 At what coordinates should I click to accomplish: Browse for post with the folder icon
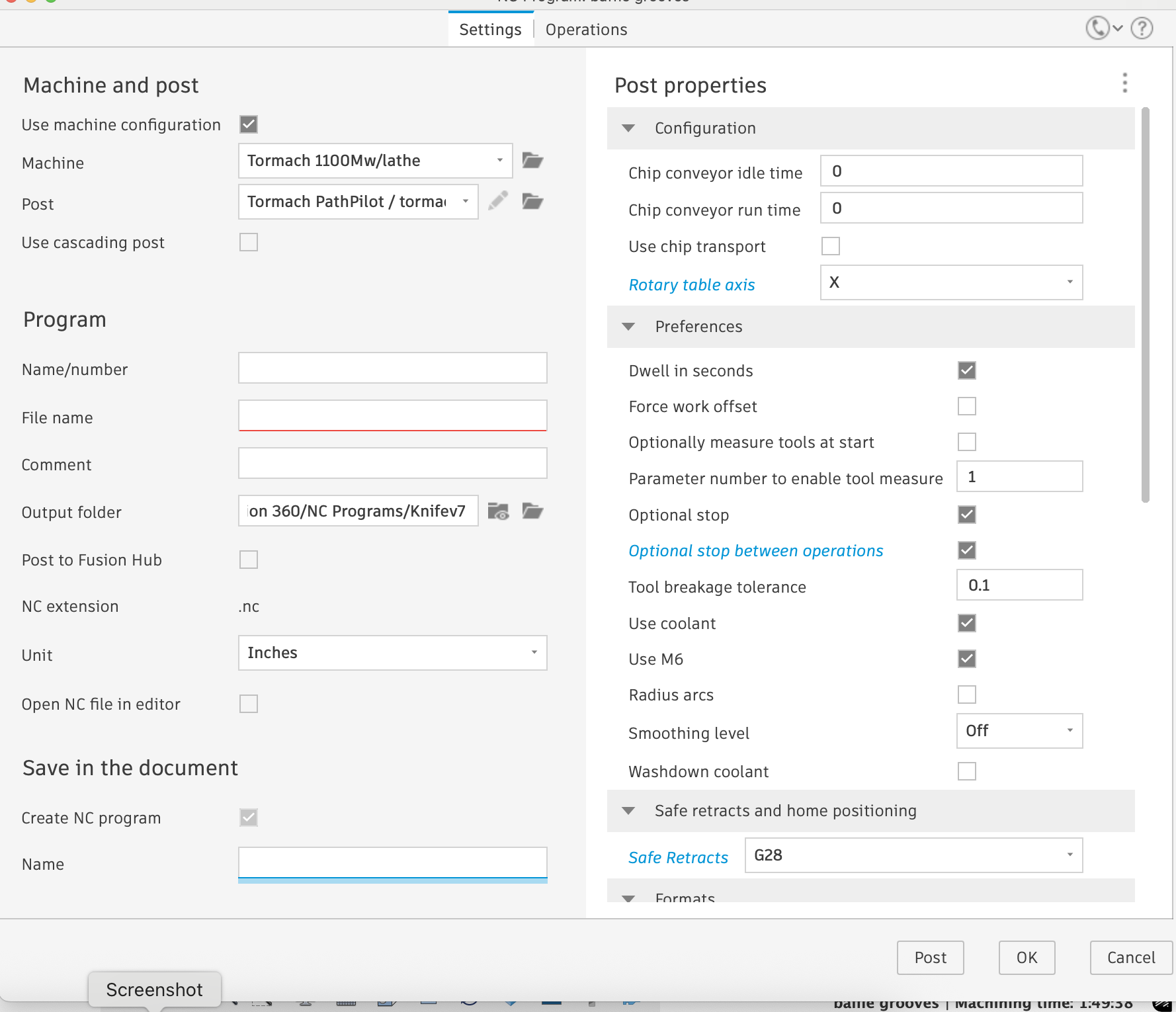click(x=532, y=201)
